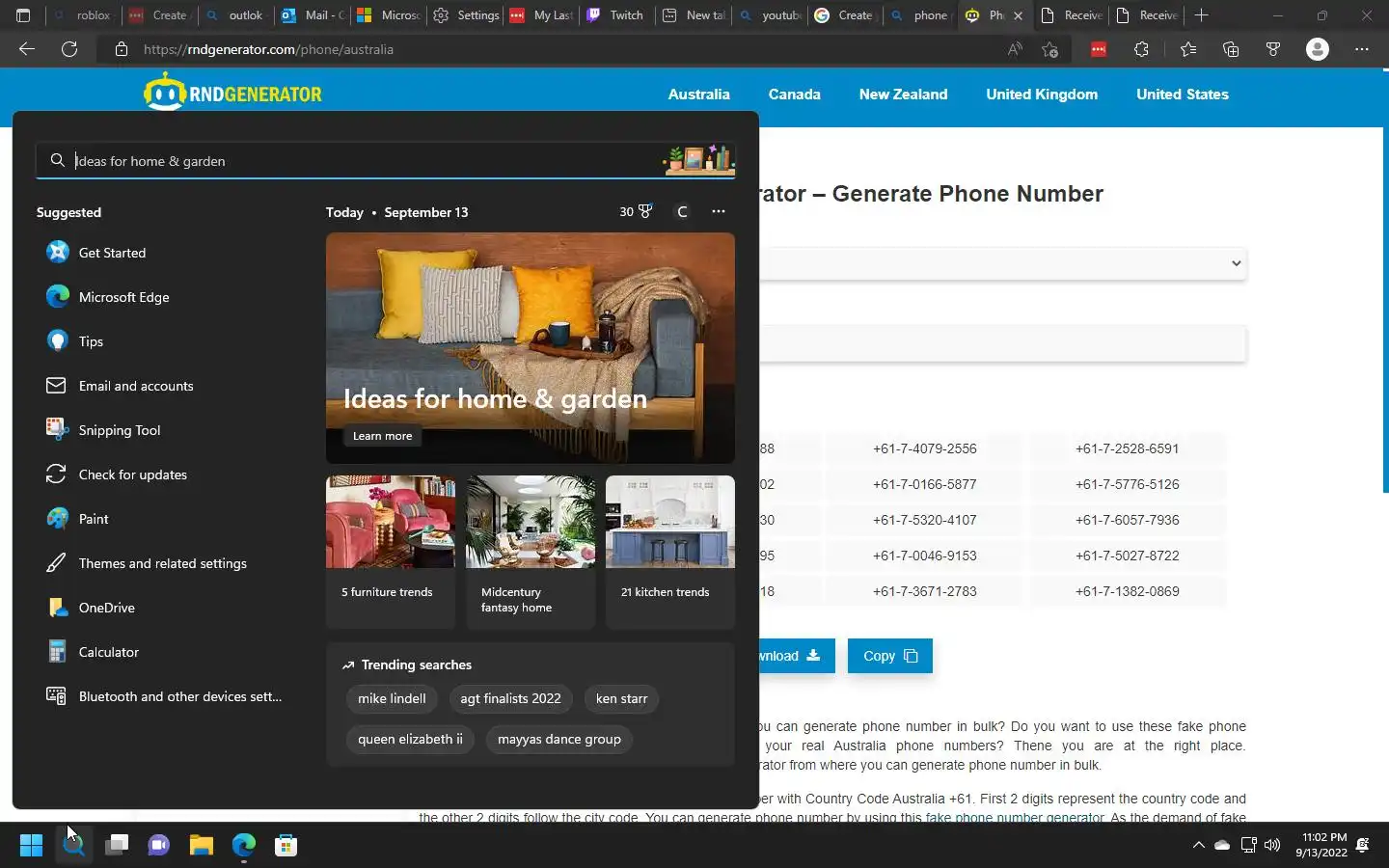The height and width of the screenshot is (868, 1389).
Task: Select Canada in site navigation
Action: (x=794, y=95)
